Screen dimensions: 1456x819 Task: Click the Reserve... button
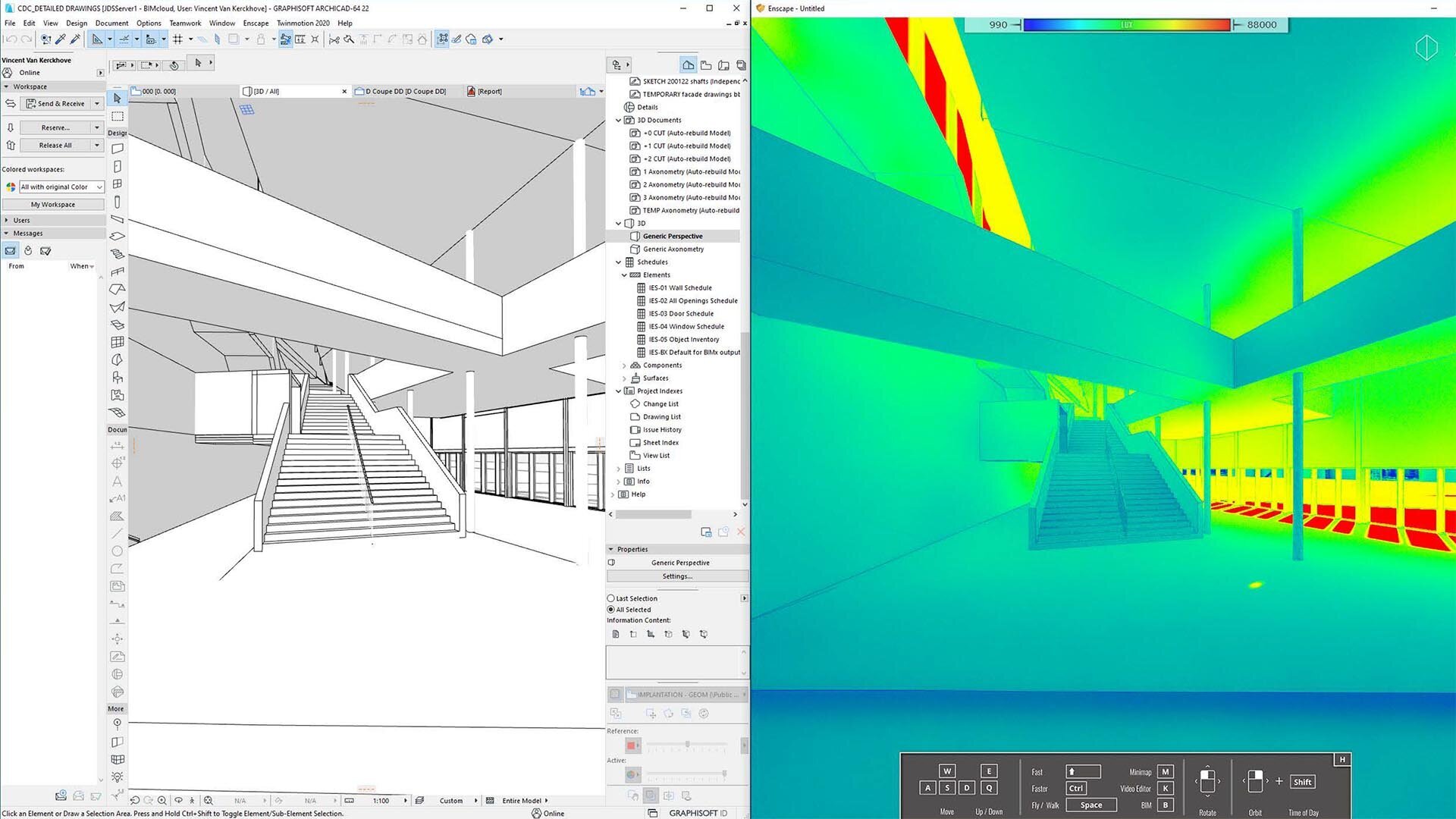55,127
